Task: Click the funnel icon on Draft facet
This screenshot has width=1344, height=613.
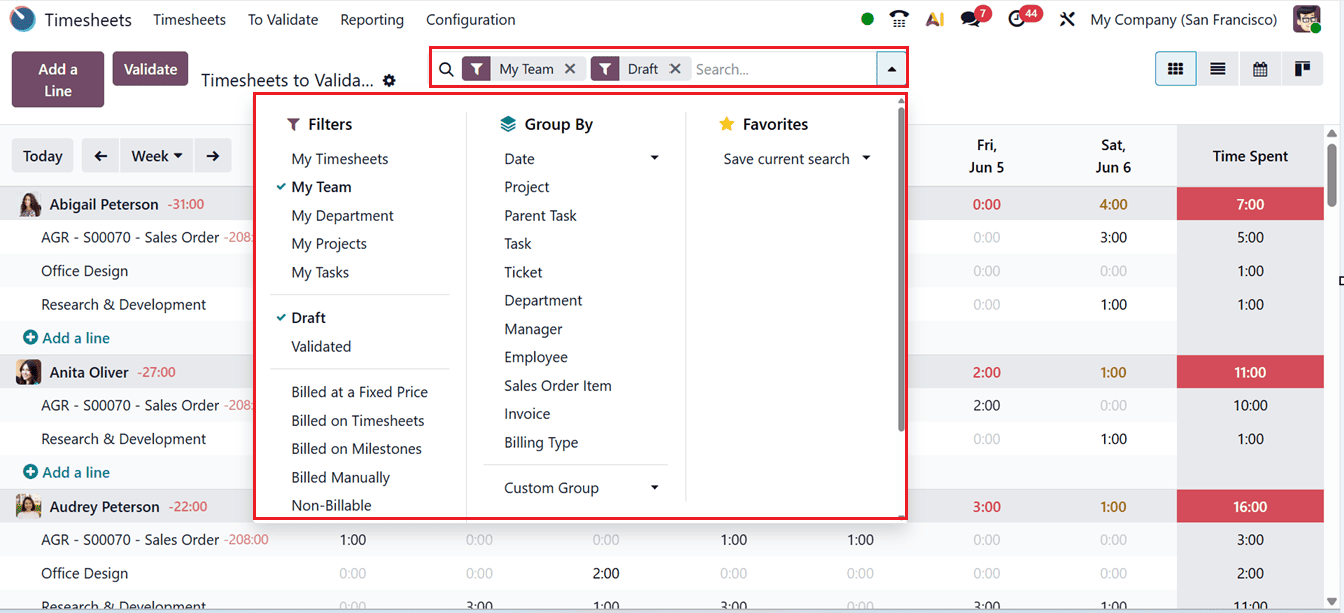Action: click(x=606, y=69)
